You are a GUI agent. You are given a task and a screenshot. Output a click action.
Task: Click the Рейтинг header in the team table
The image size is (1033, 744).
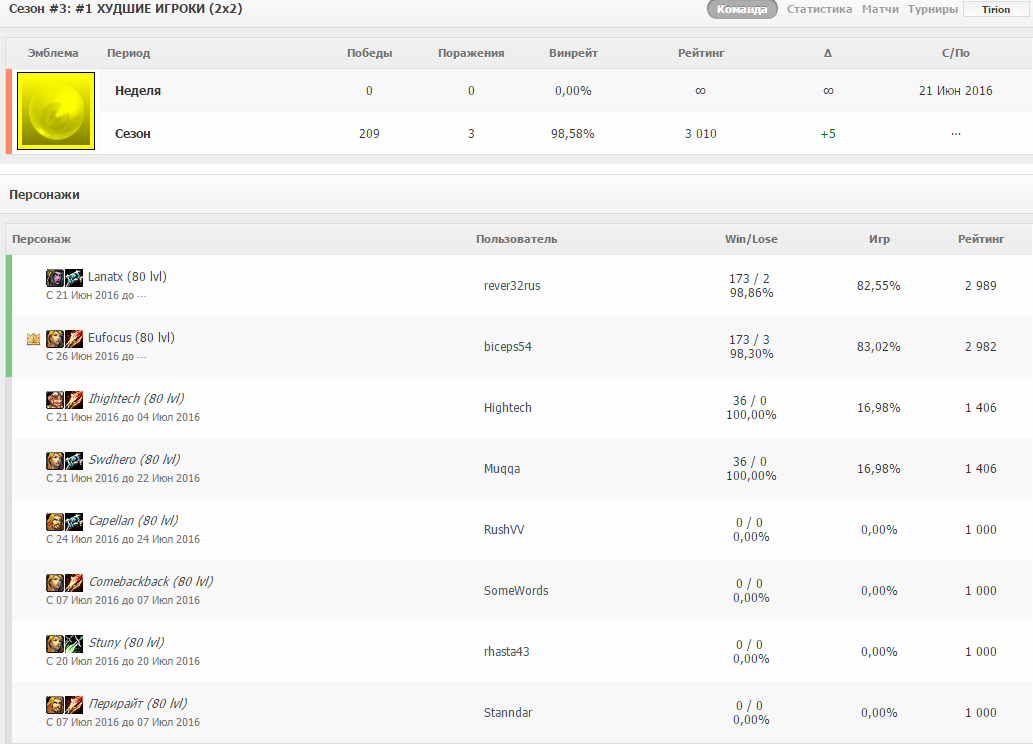[x=701, y=53]
